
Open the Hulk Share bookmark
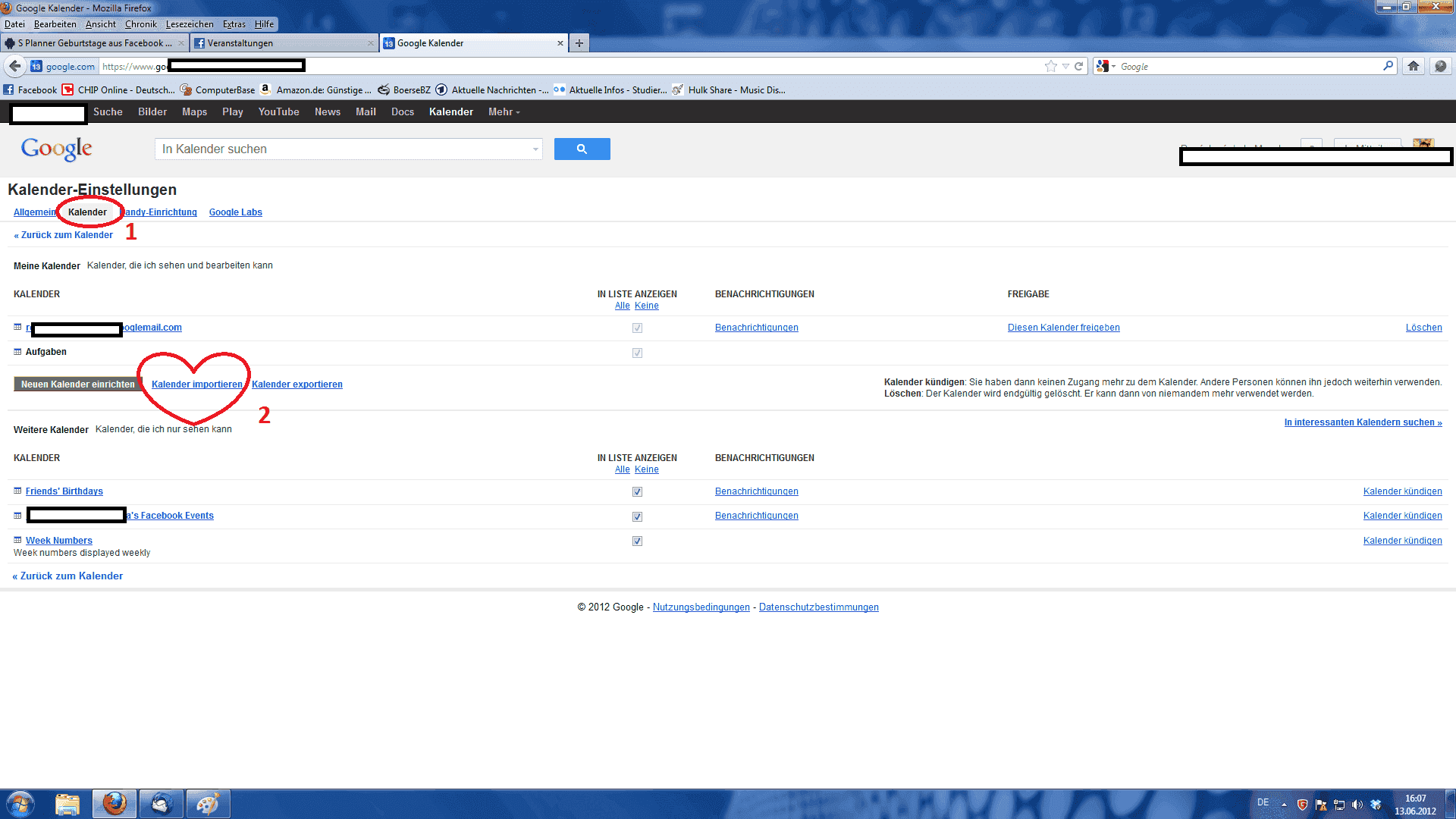(729, 89)
